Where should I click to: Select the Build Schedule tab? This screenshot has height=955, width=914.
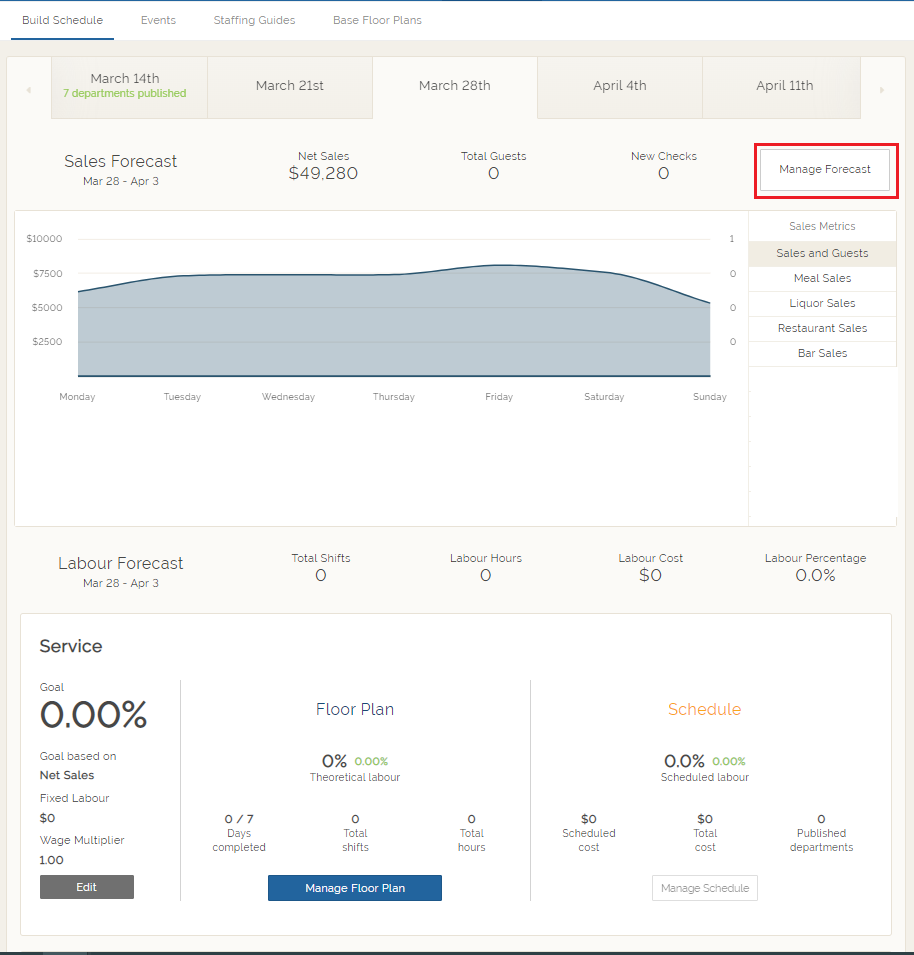62,20
